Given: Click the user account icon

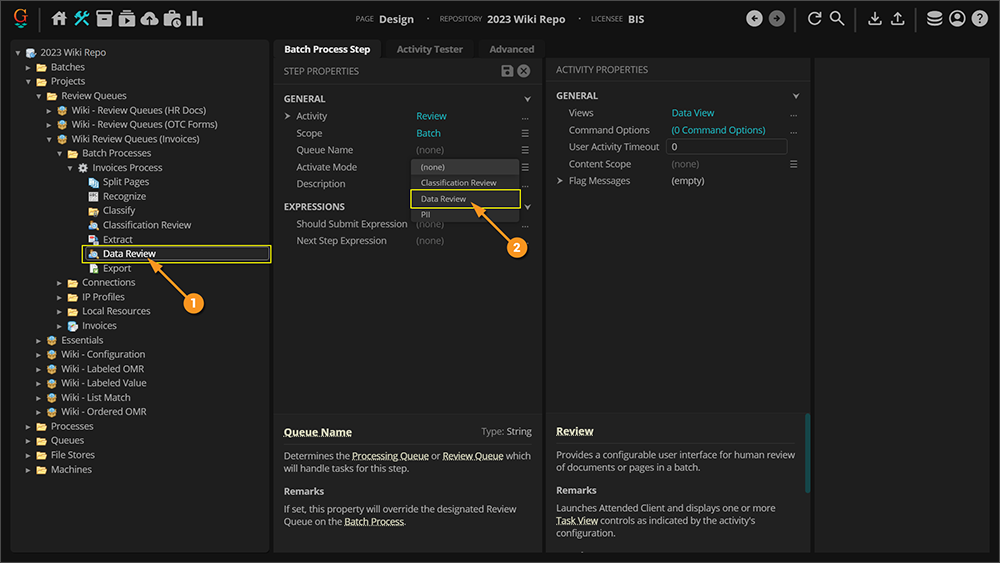Looking at the screenshot, I should point(957,19).
